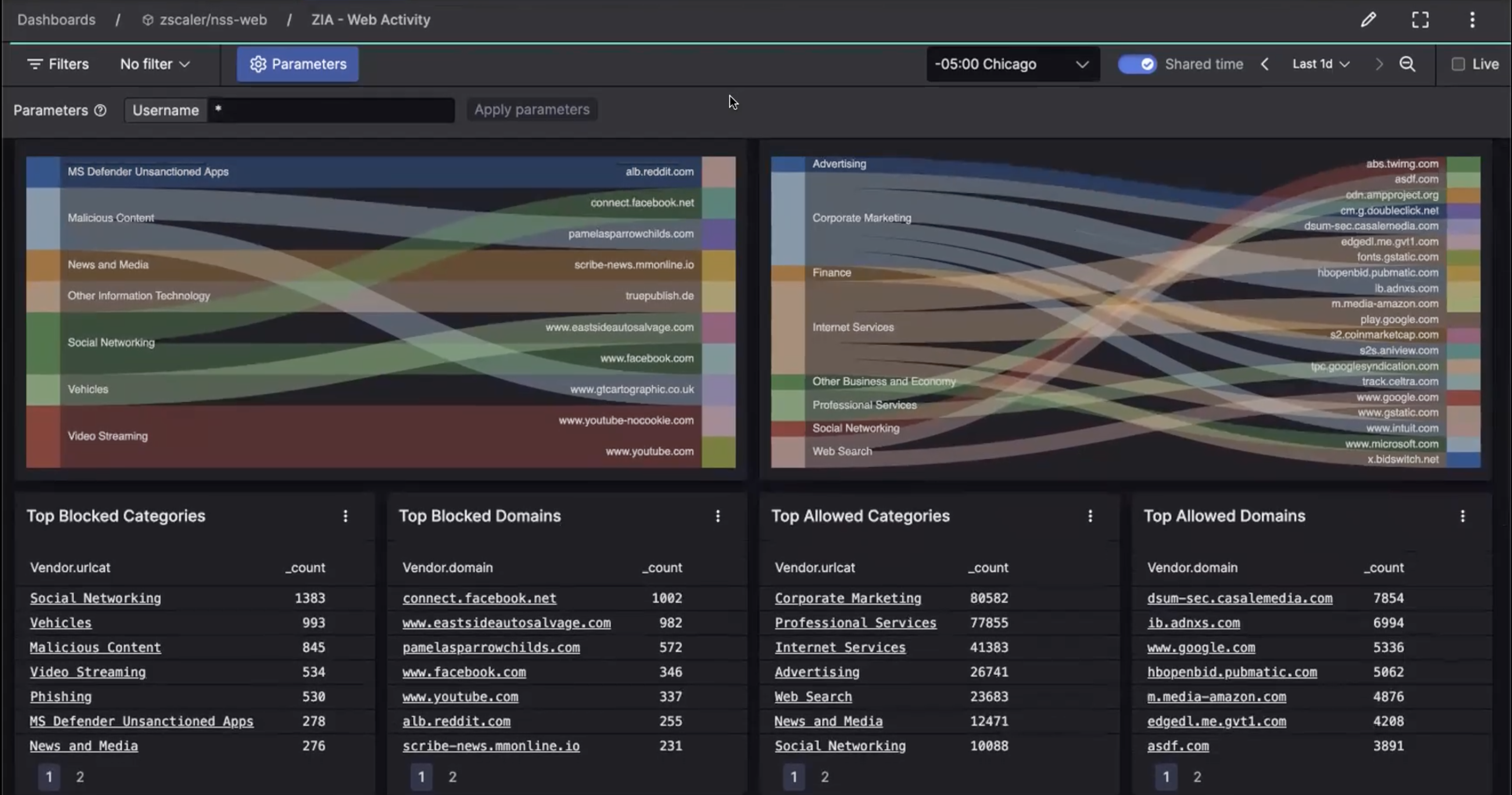Click the pencil edit dashboard icon
The height and width of the screenshot is (795, 1512).
(x=1368, y=20)
